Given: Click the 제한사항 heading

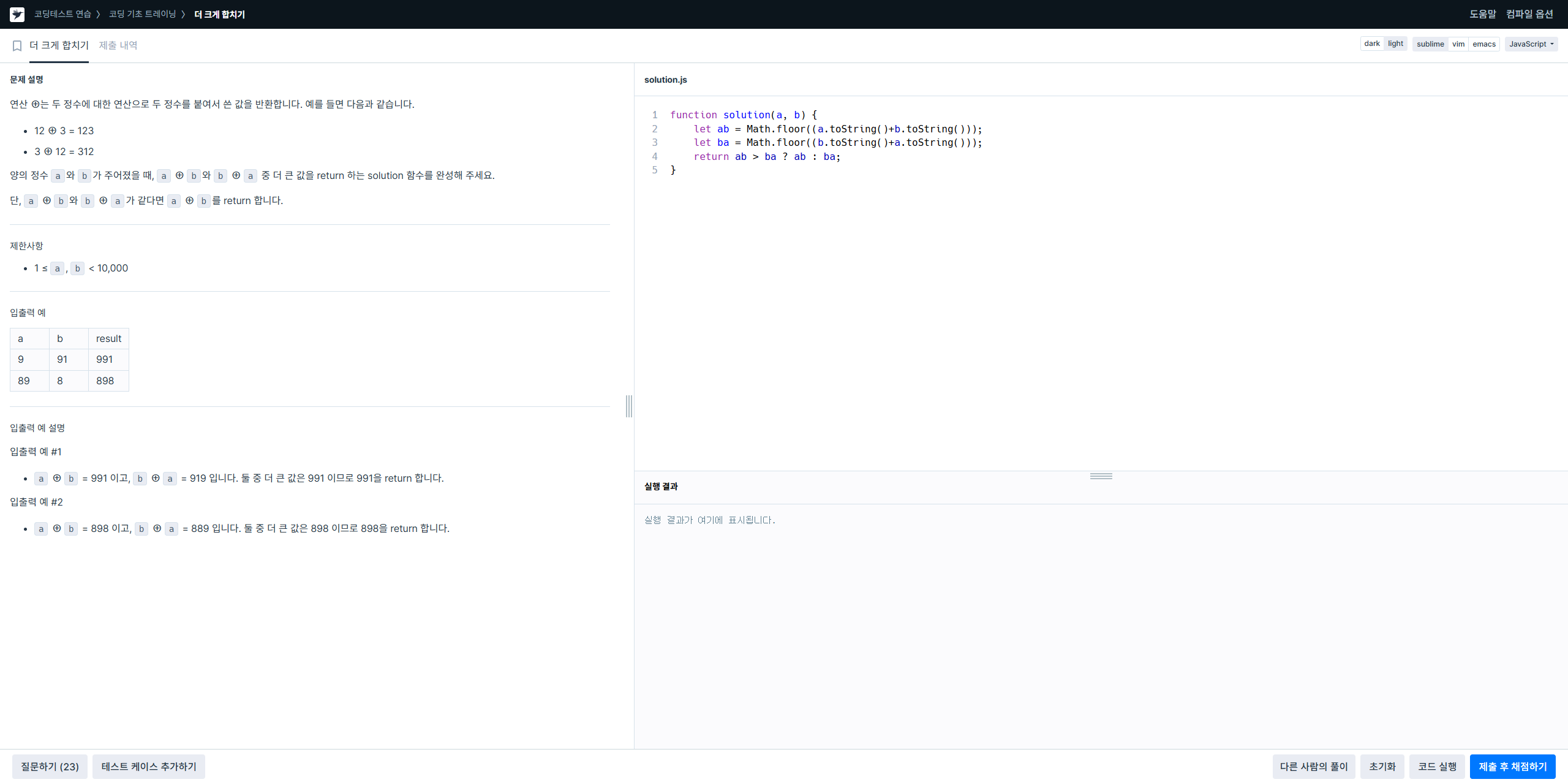Looking at the screenshot, I should tap(26, 246).
